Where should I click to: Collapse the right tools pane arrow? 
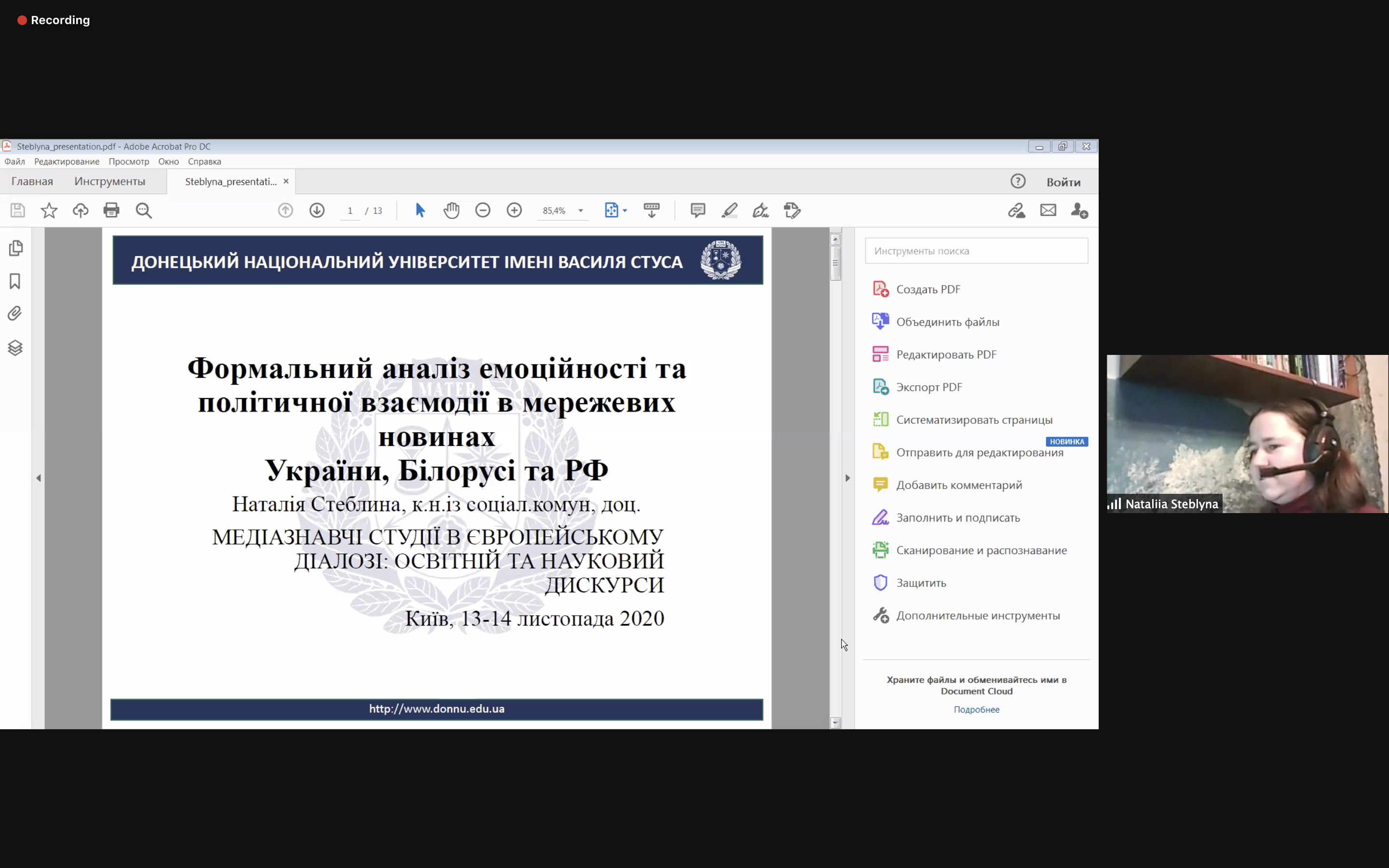click(x=847, y=477)
